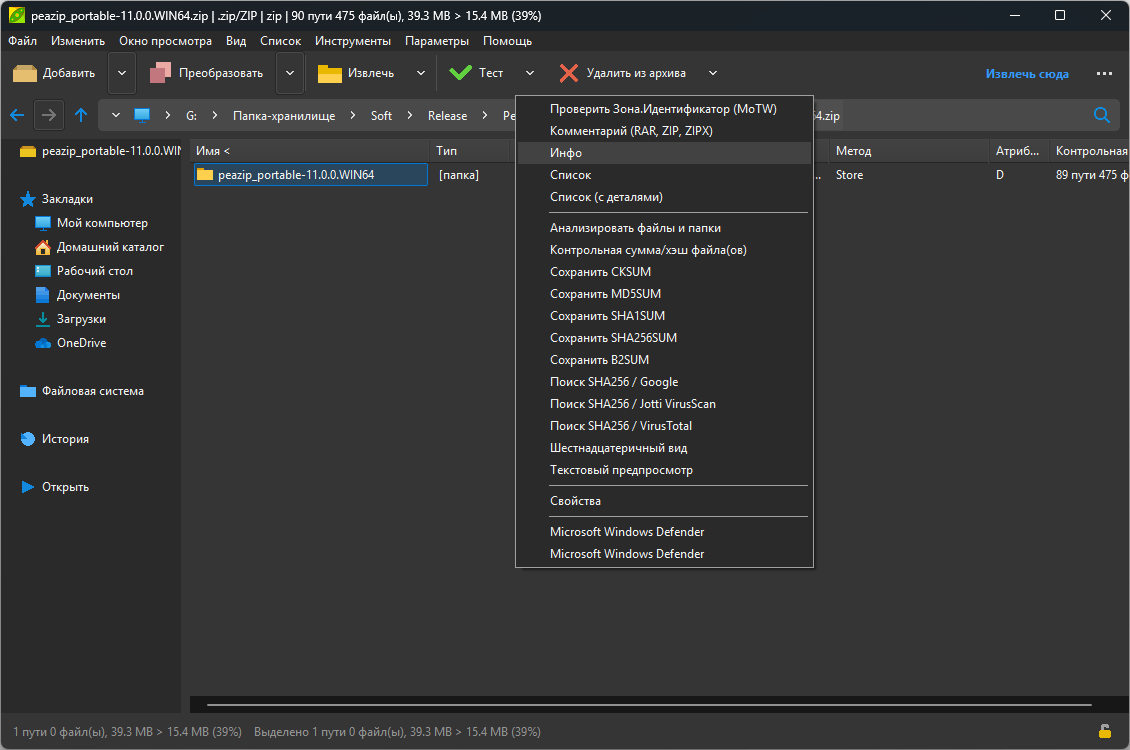Open the Tools menu in menu bar
The image size is (1130, 750).
(x=352, y=41)
